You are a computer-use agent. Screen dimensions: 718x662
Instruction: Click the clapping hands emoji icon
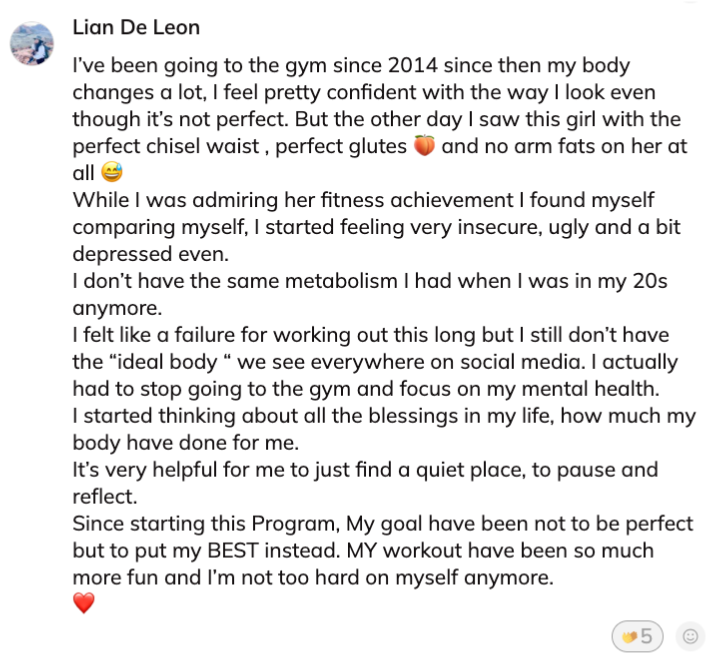coord(628,635)
